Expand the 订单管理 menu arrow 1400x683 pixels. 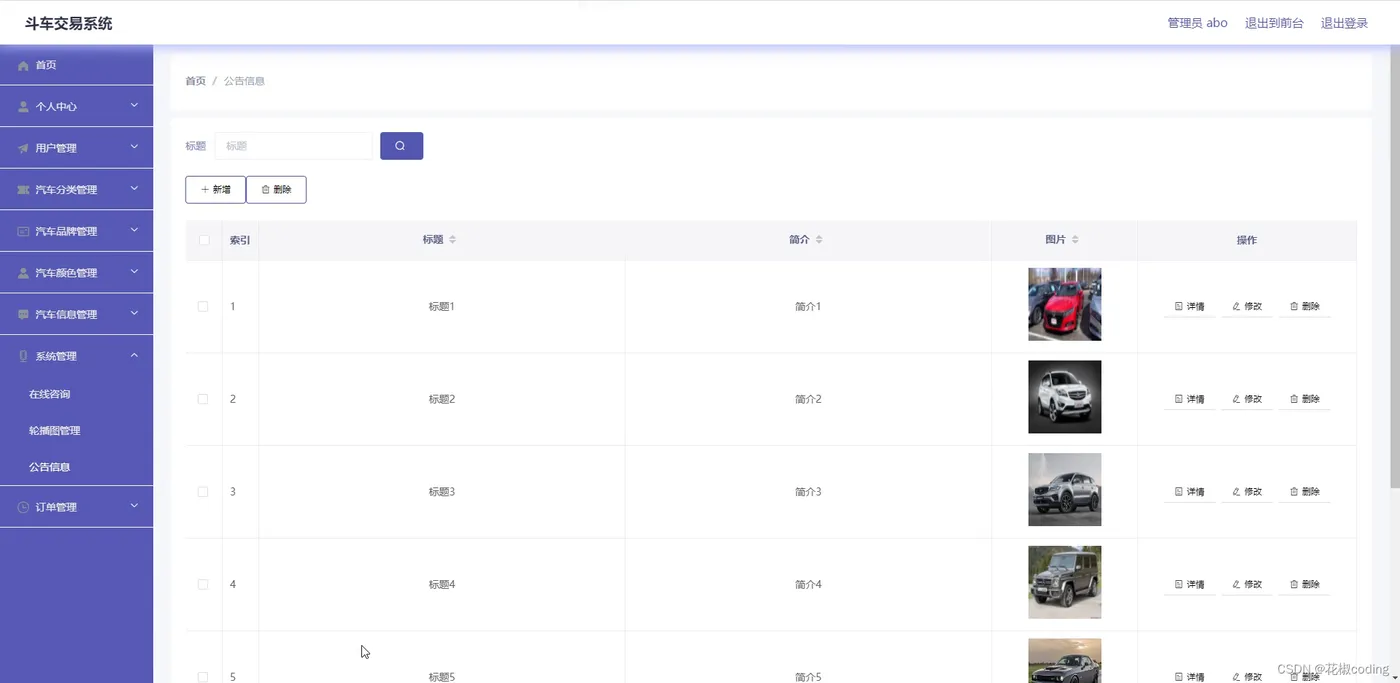(x=134, y=506)
